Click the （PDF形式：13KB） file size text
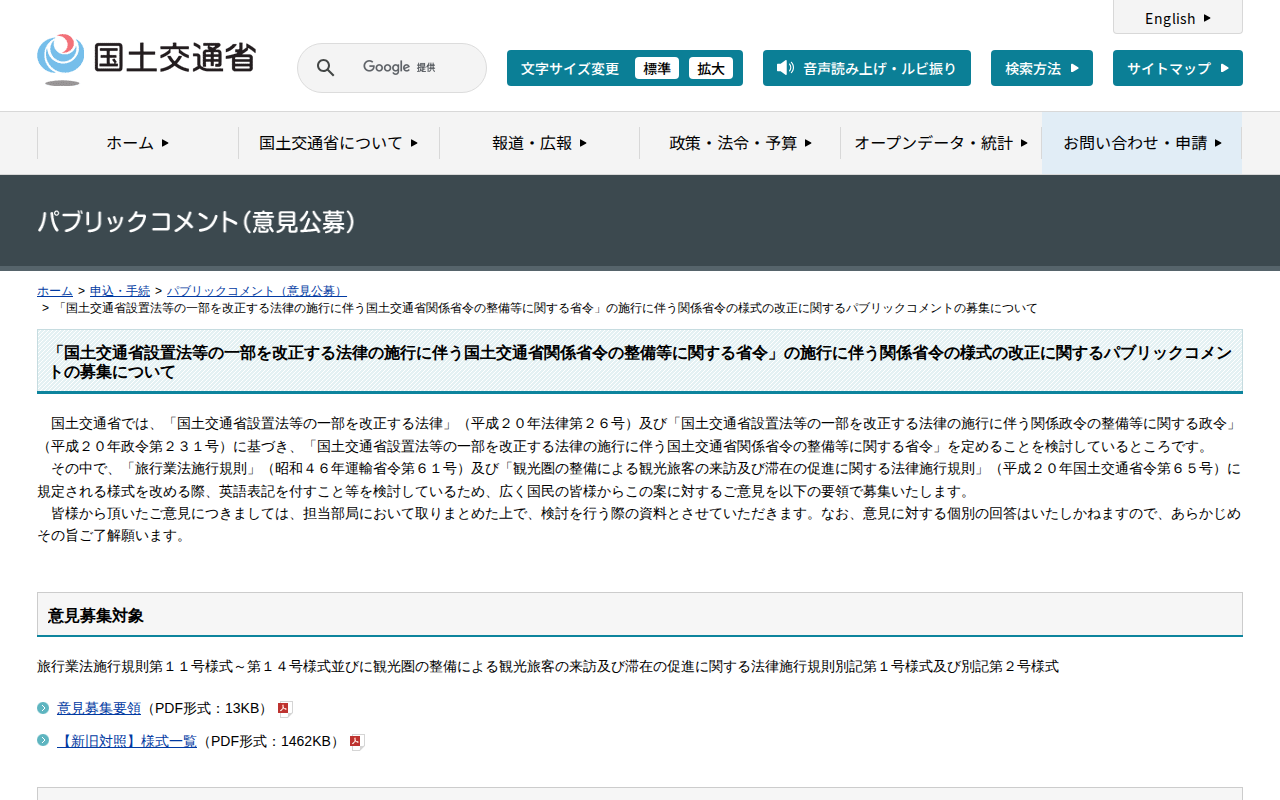The width and height of the screenshot is (1280, 800). (207, 709)
